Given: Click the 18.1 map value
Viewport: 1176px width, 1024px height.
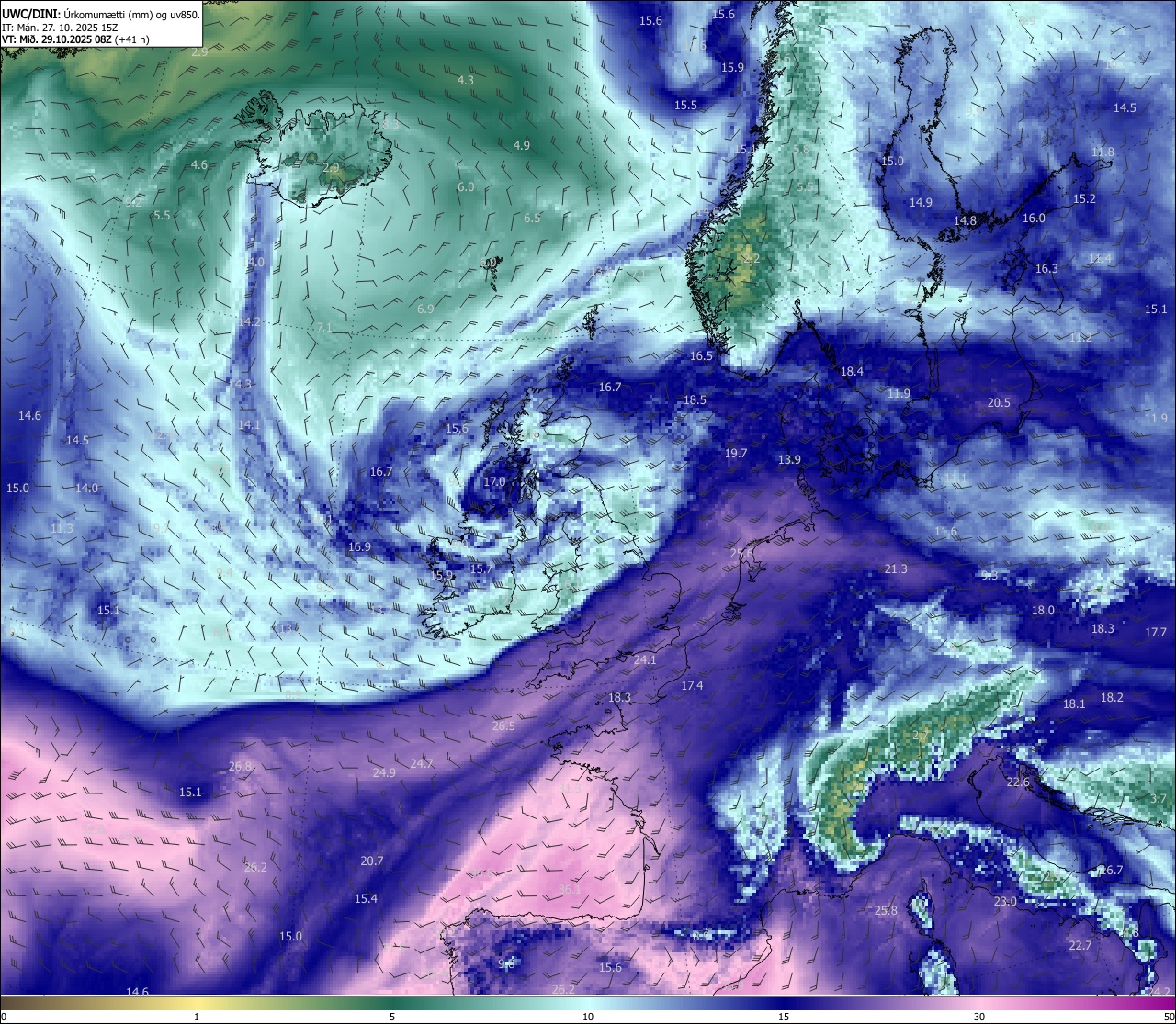Looking at the screenshot, I should 1074,703.
